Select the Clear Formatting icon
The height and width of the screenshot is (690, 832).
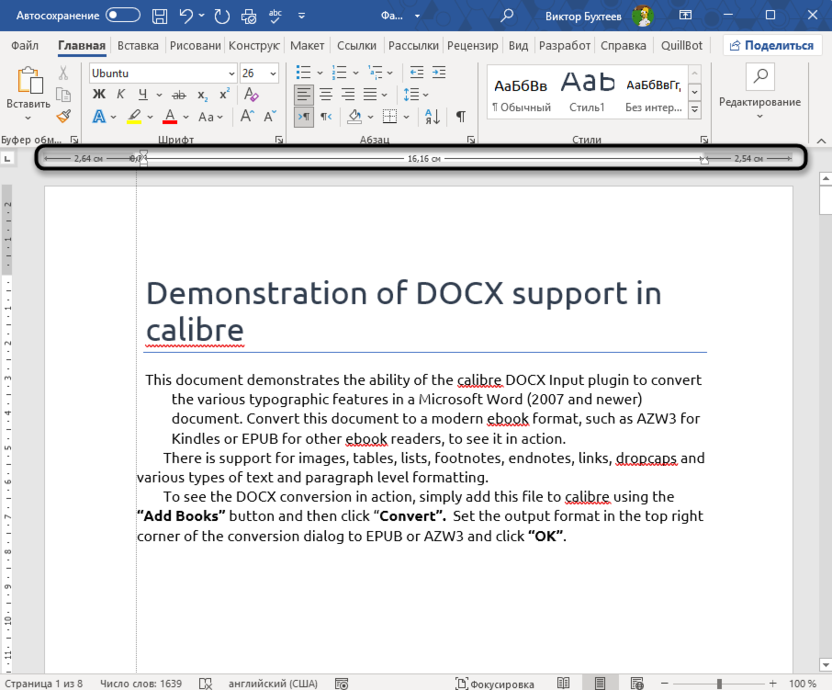point(251,94)
